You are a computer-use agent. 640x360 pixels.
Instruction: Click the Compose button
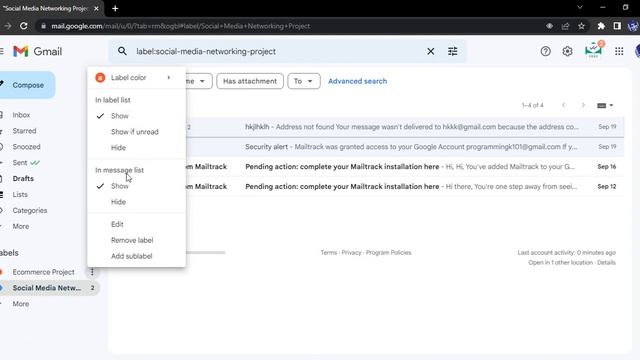(x=27, y=85)
